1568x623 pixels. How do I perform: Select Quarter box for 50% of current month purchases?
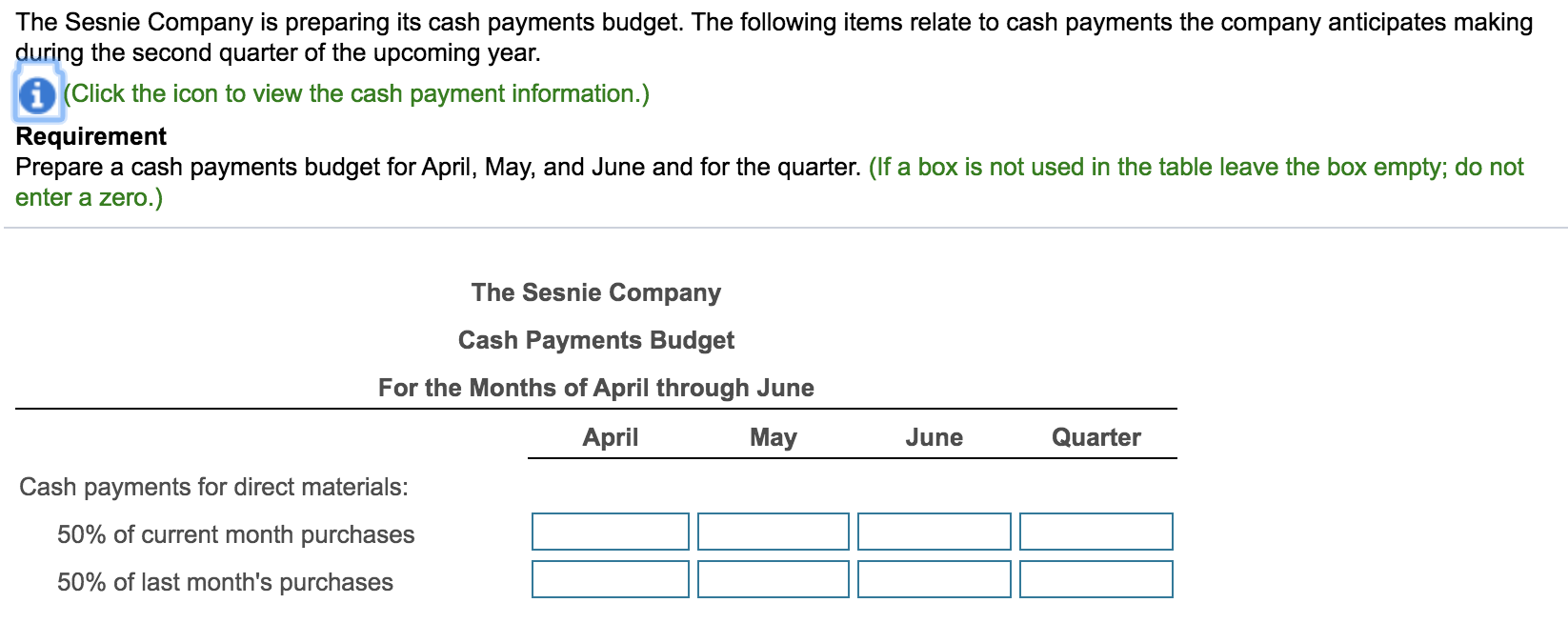click(x=1096, y=532)
